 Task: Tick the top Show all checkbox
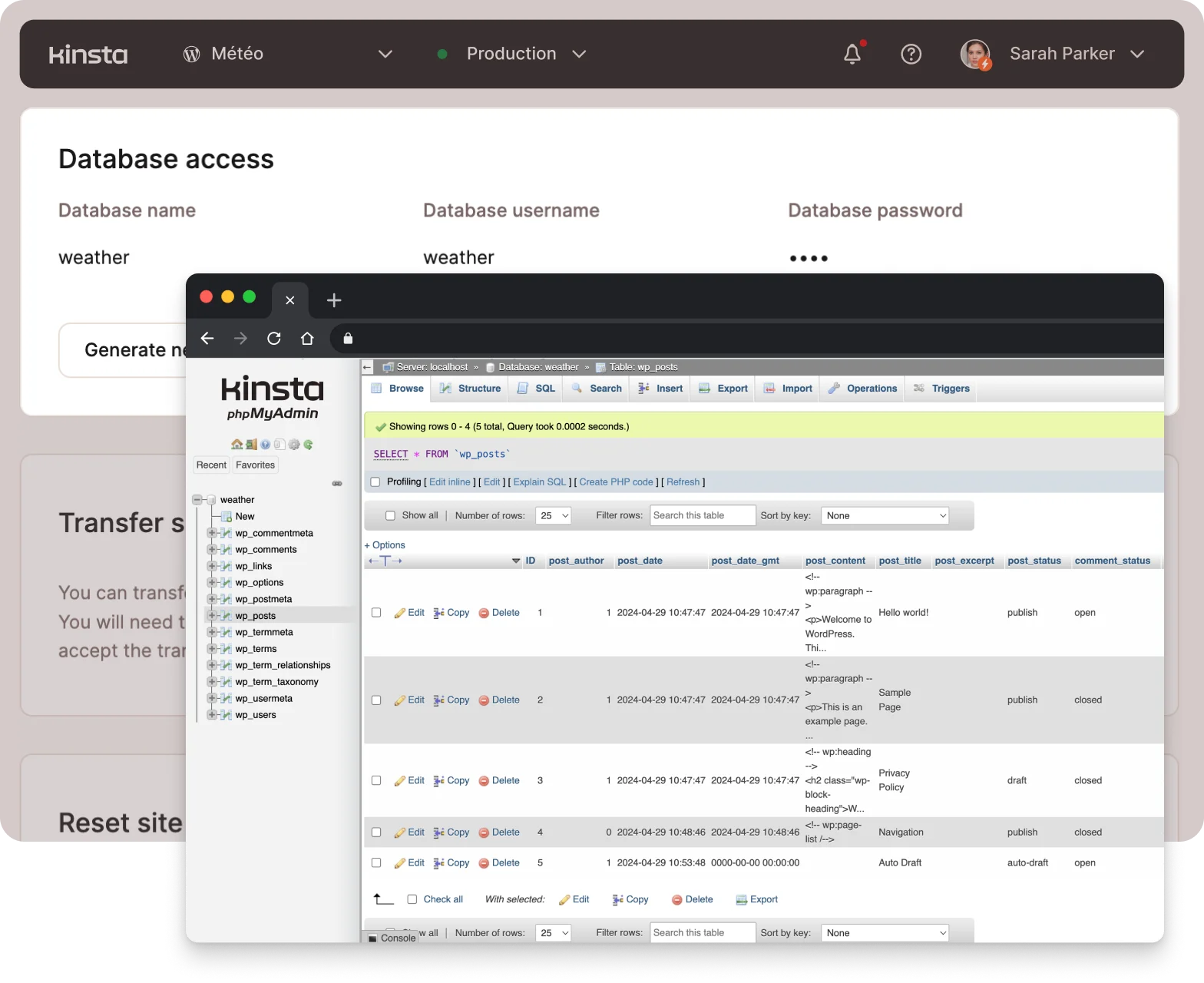click(390, 516)
